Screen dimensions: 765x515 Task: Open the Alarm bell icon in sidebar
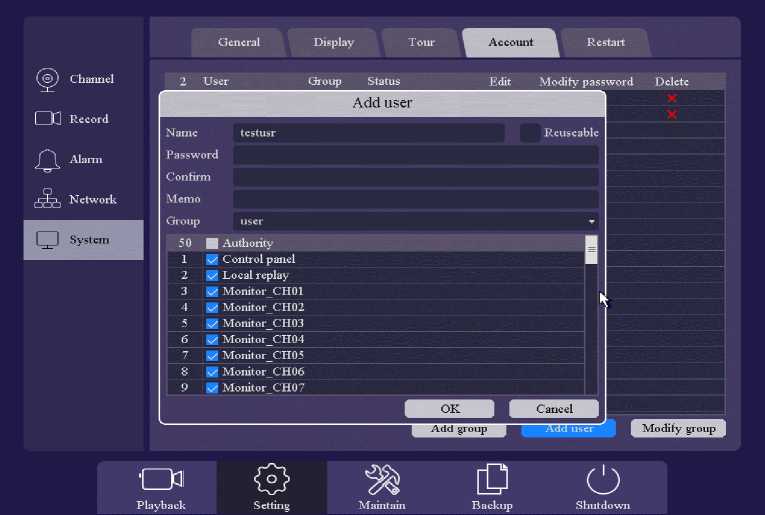47,160
